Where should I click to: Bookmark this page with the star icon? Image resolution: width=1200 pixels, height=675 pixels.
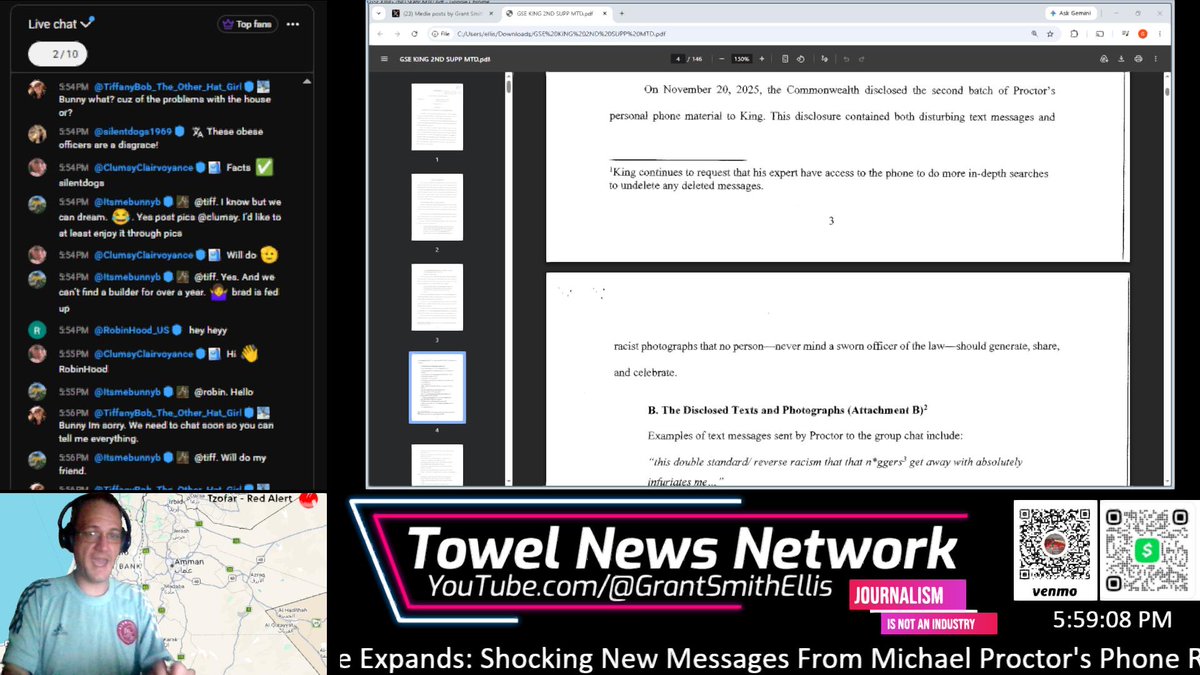click(1050, 34)
